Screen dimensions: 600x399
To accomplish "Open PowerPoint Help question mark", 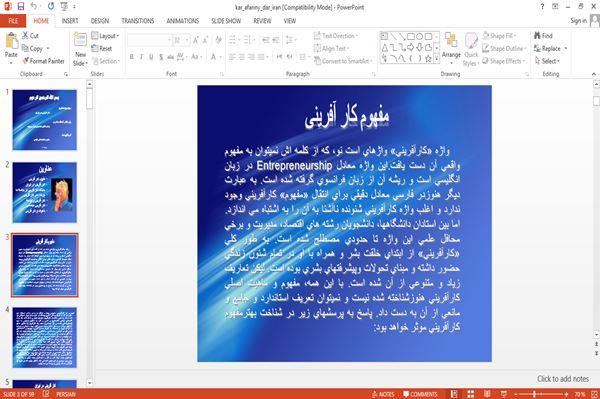I will click(542, 7).
